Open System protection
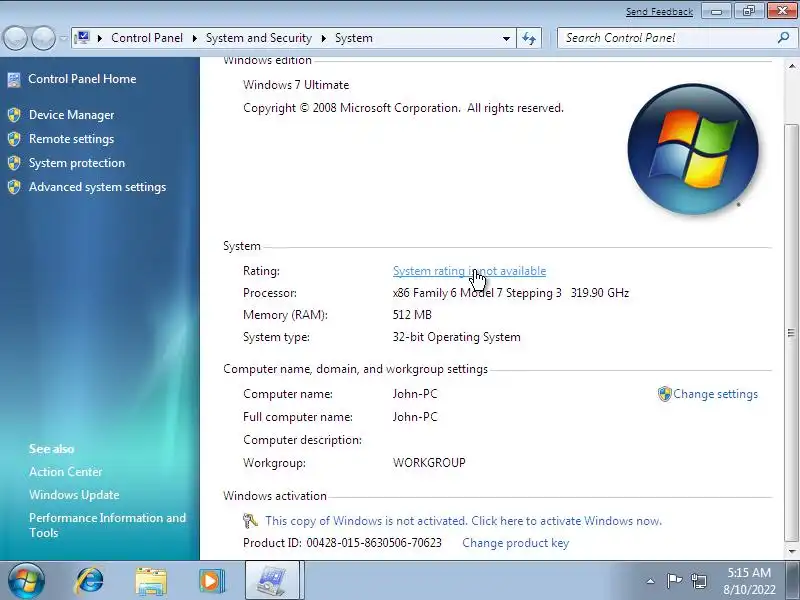 point(77,163)
